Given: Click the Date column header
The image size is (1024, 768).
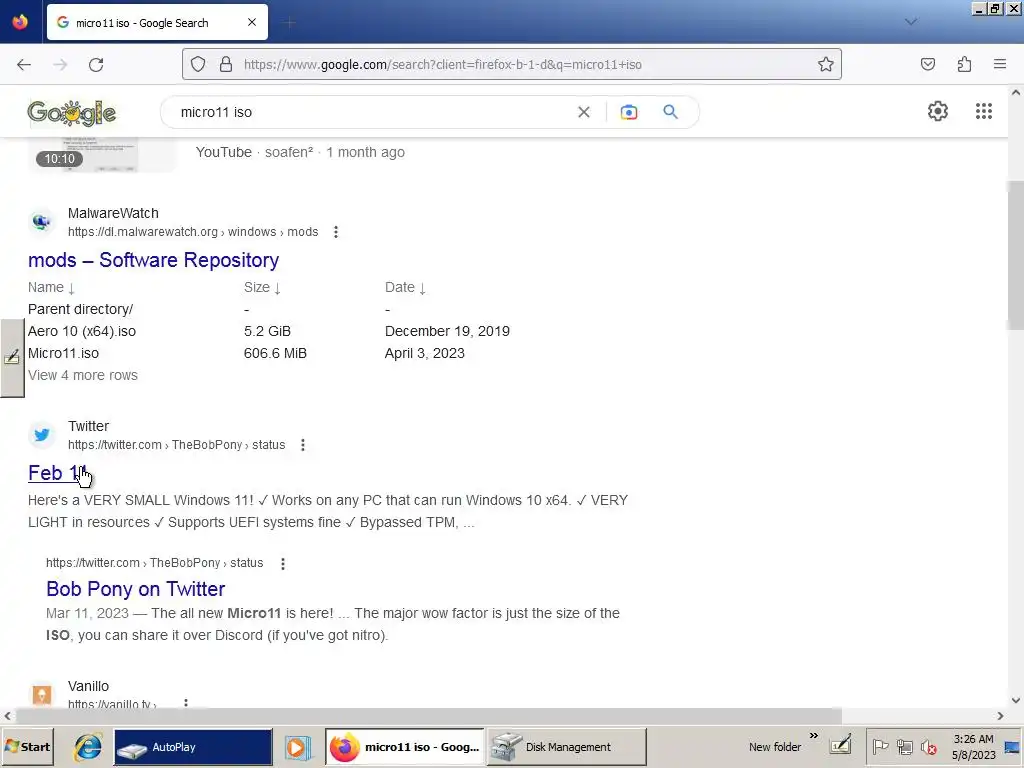Looking at the screenshot, I should pyautogui.click(x=405, y=287).
